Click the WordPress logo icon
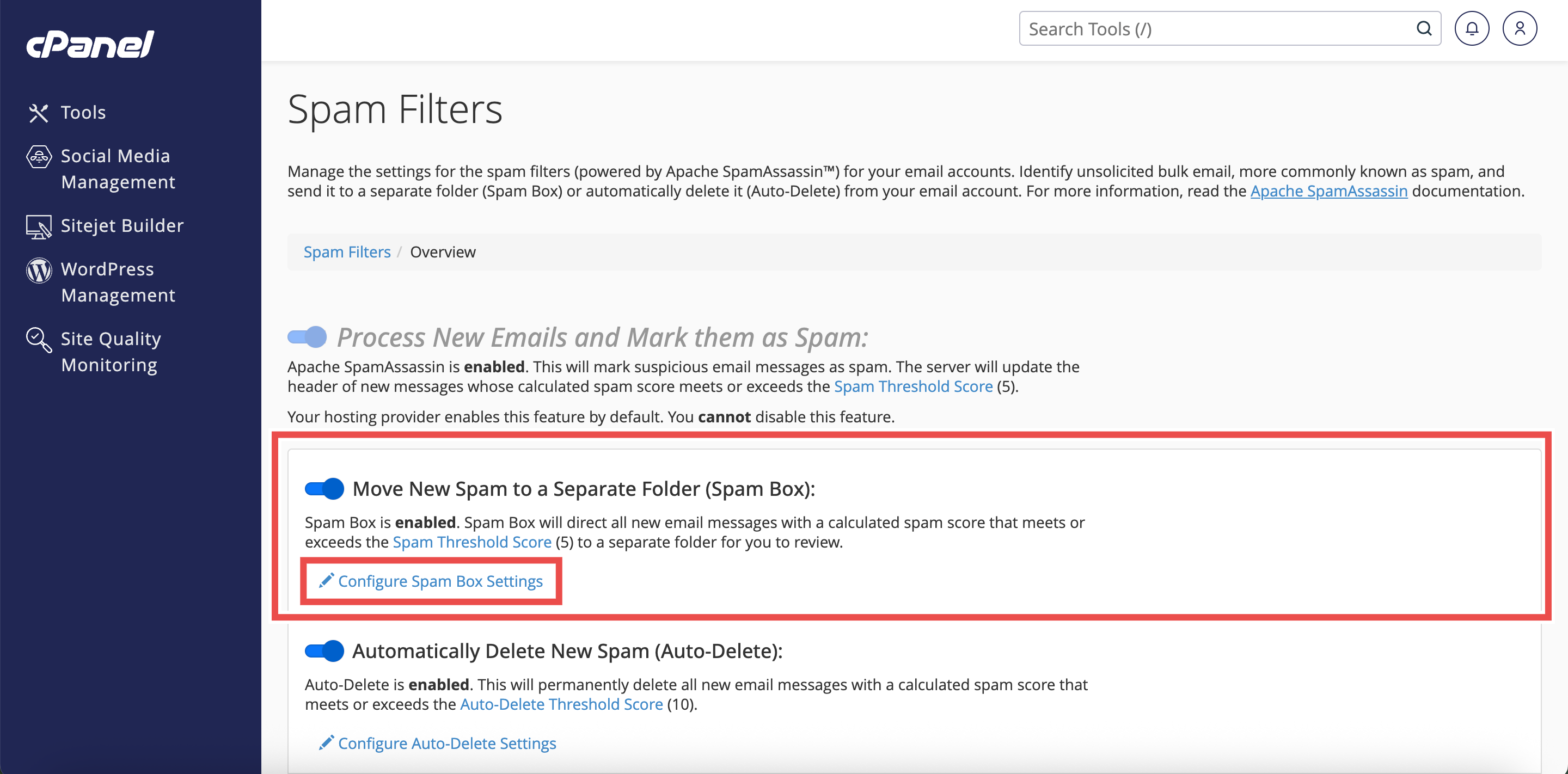This screenshot has height=774, width=1568. [38, 270]
